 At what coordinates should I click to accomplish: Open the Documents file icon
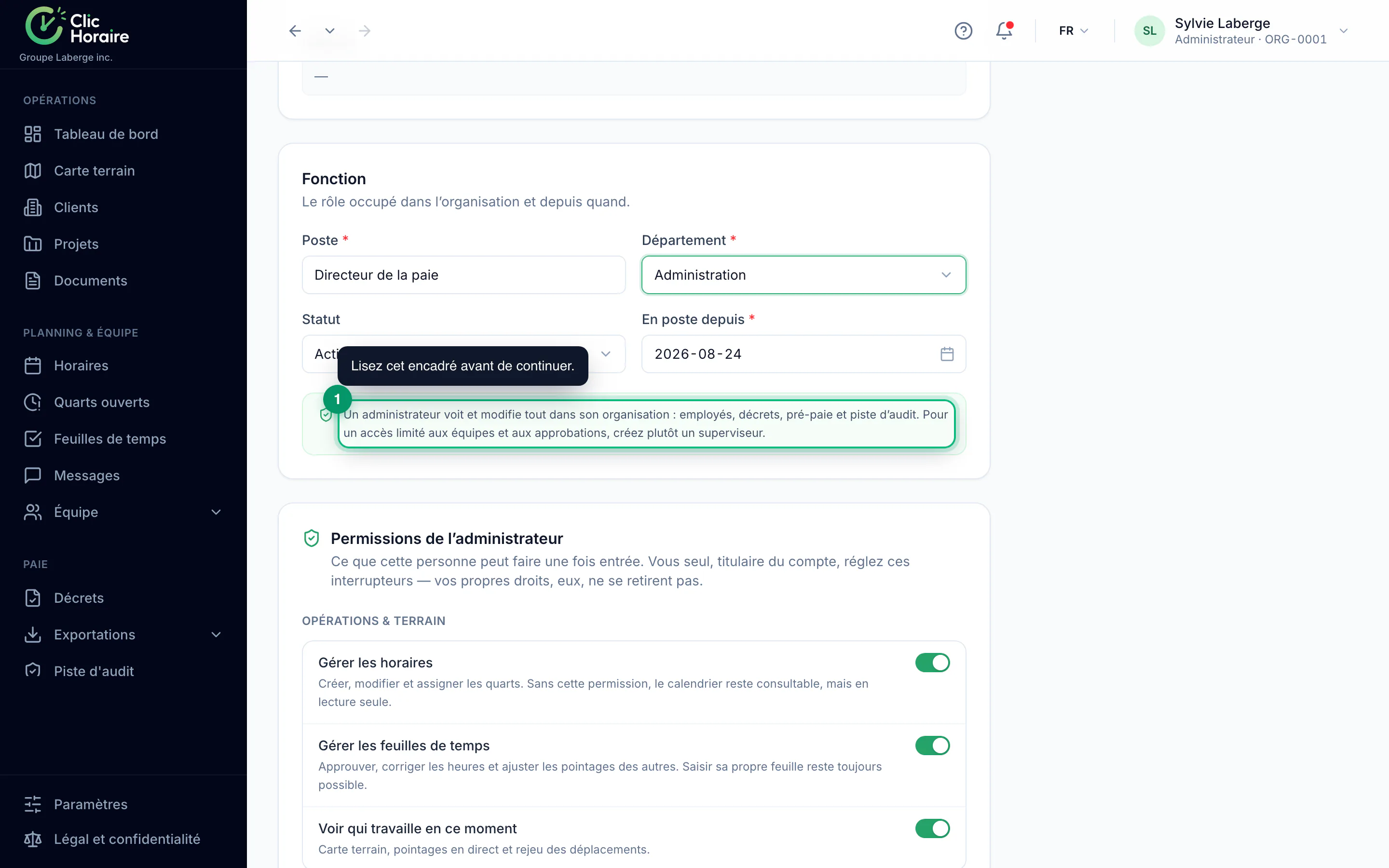[33, 281]
